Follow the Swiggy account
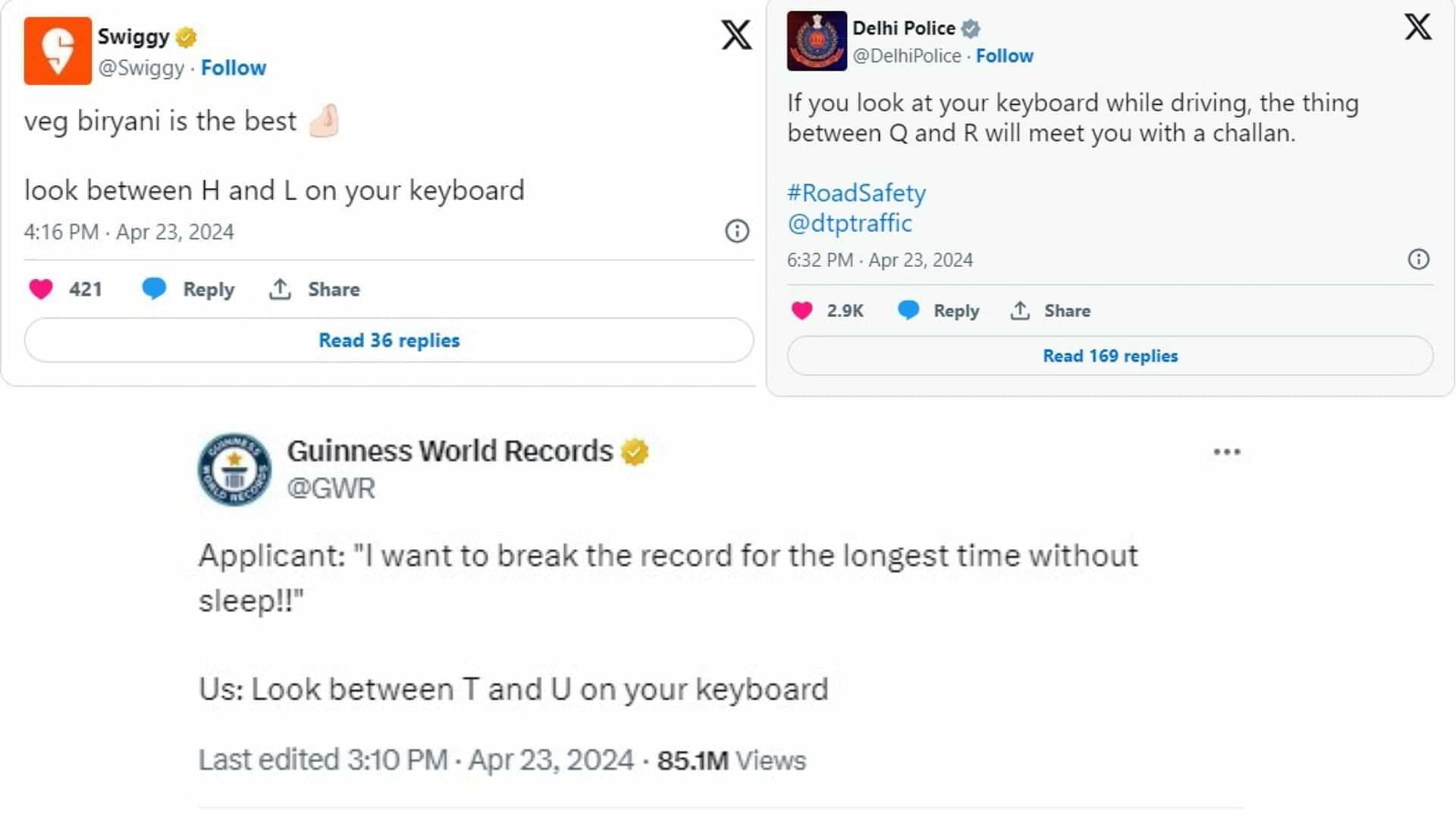 click(x=234, y=67)
